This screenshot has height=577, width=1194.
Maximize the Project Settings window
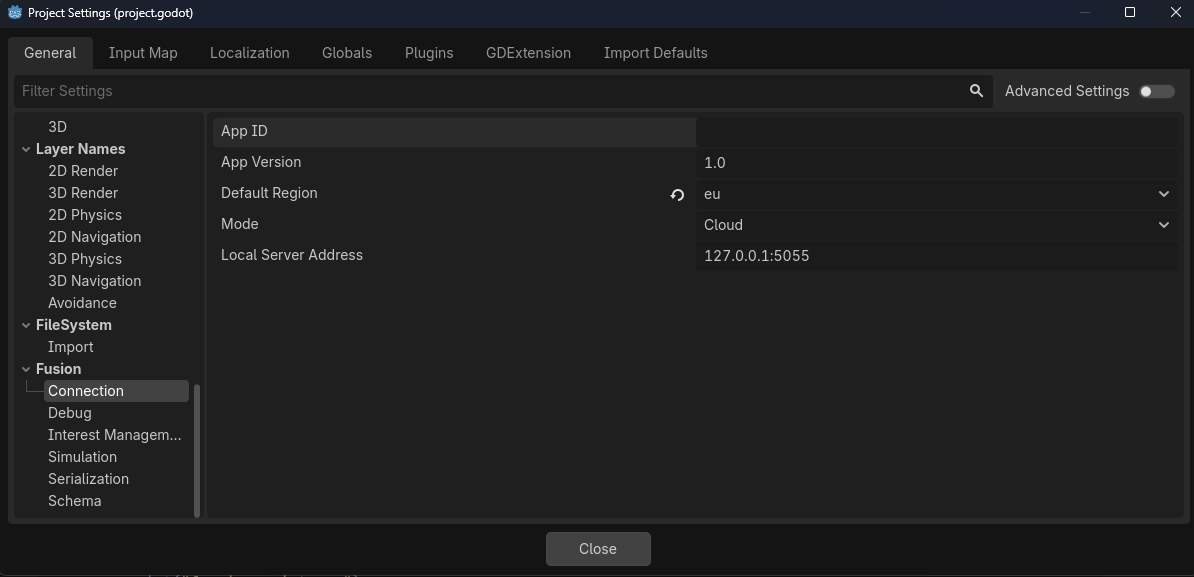click(x=1130, y=12)
